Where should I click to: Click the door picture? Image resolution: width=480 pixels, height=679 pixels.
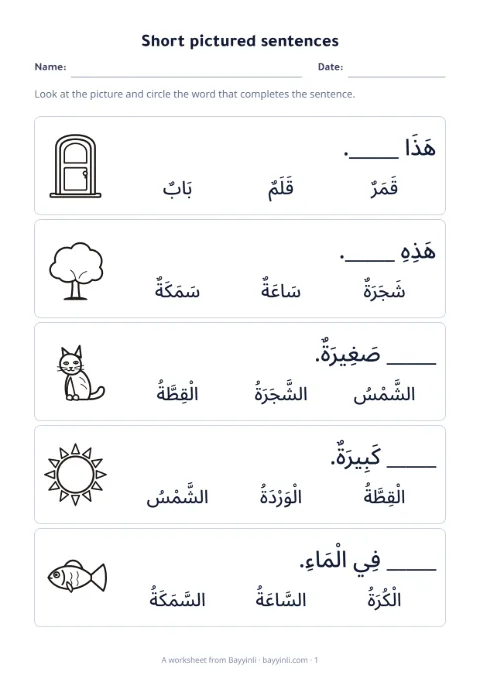75,166
